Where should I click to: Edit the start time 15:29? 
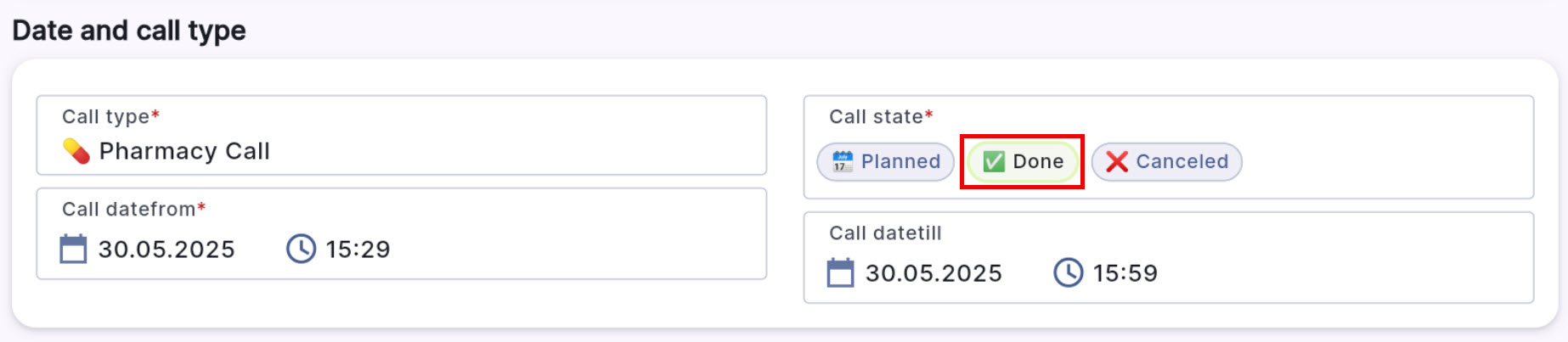358,249
